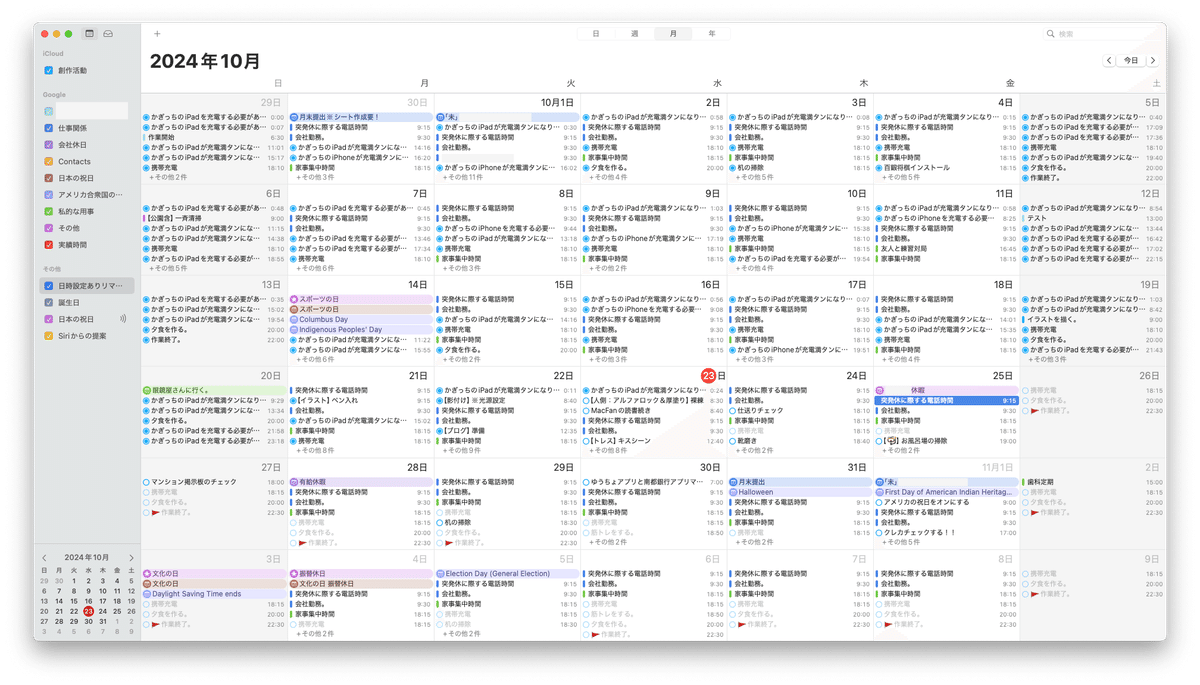Complete マンション掲示板のチェック reminder circle
Image resolution: width=1200 pixels, height=685 pixels.
[147, 482]
